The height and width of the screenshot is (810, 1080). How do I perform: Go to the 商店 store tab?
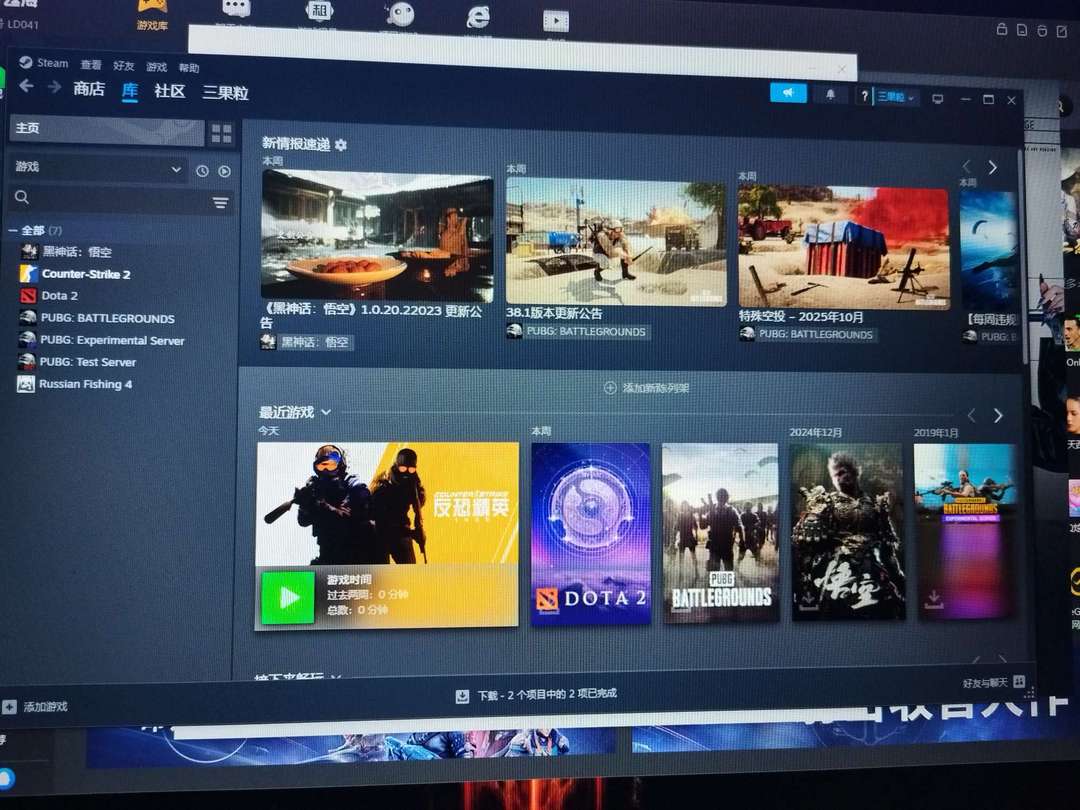click(x=89, y=89)
